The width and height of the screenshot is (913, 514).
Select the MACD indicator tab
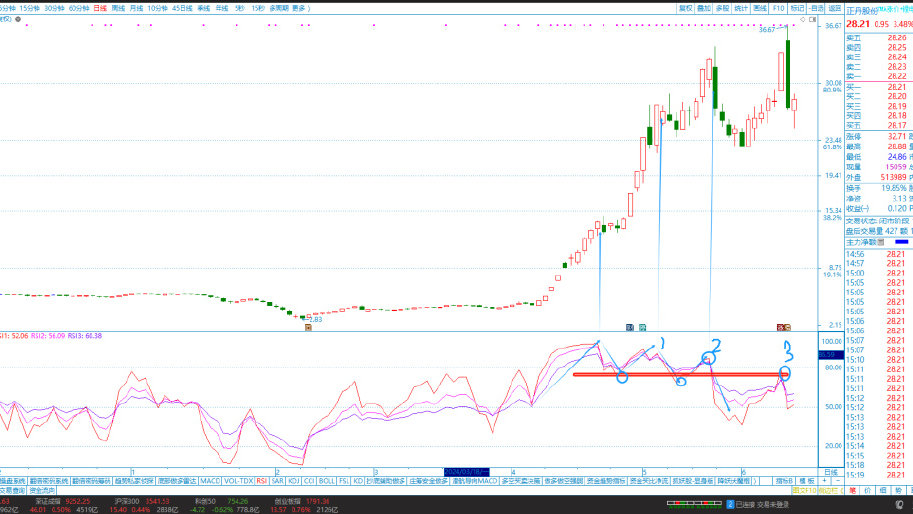(209, 481)
